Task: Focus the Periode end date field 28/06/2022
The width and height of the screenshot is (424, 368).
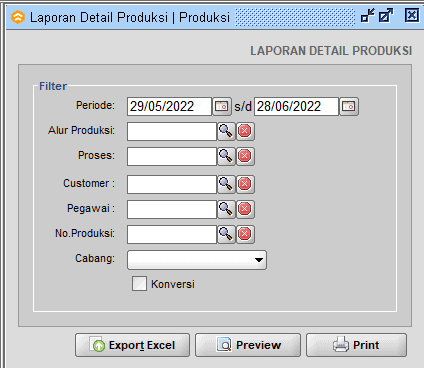Action: (x=296, y=107)
